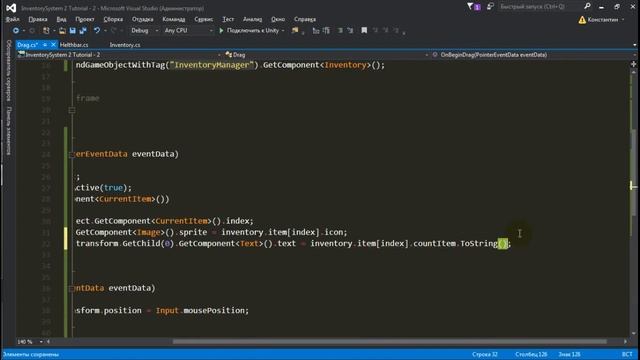
Task: Open the Панель элементов side panel tab
Action: pyautogui.click(x=9, y=131)
